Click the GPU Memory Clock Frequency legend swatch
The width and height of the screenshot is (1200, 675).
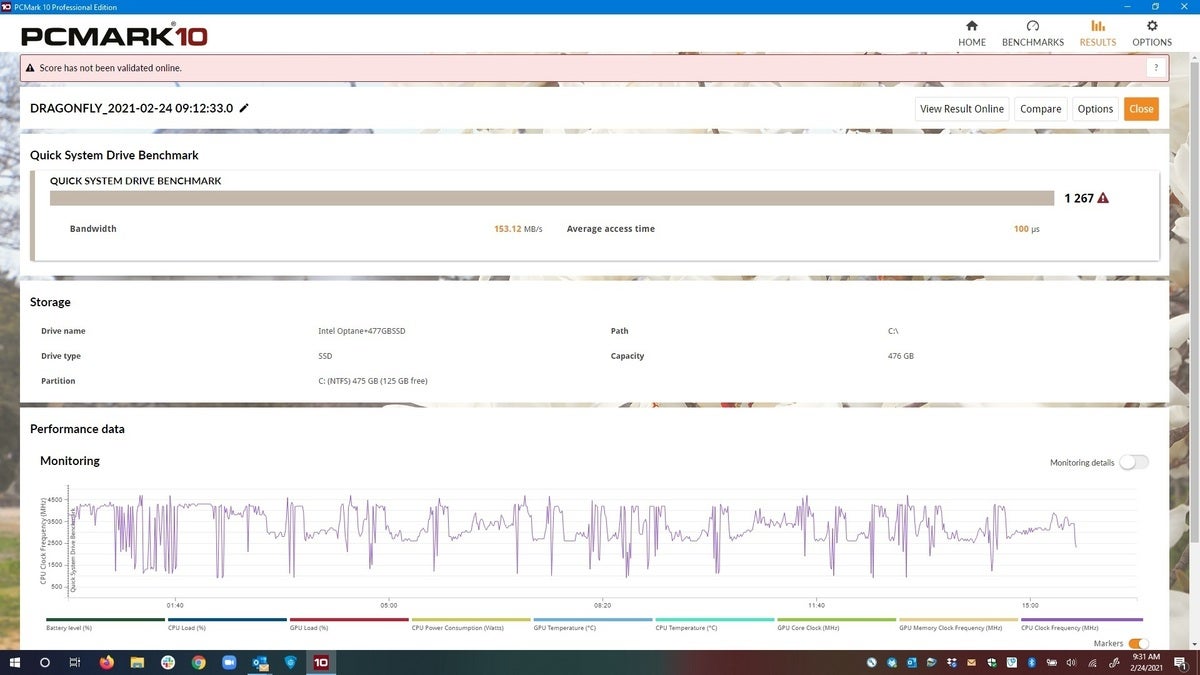click(959, 620)
